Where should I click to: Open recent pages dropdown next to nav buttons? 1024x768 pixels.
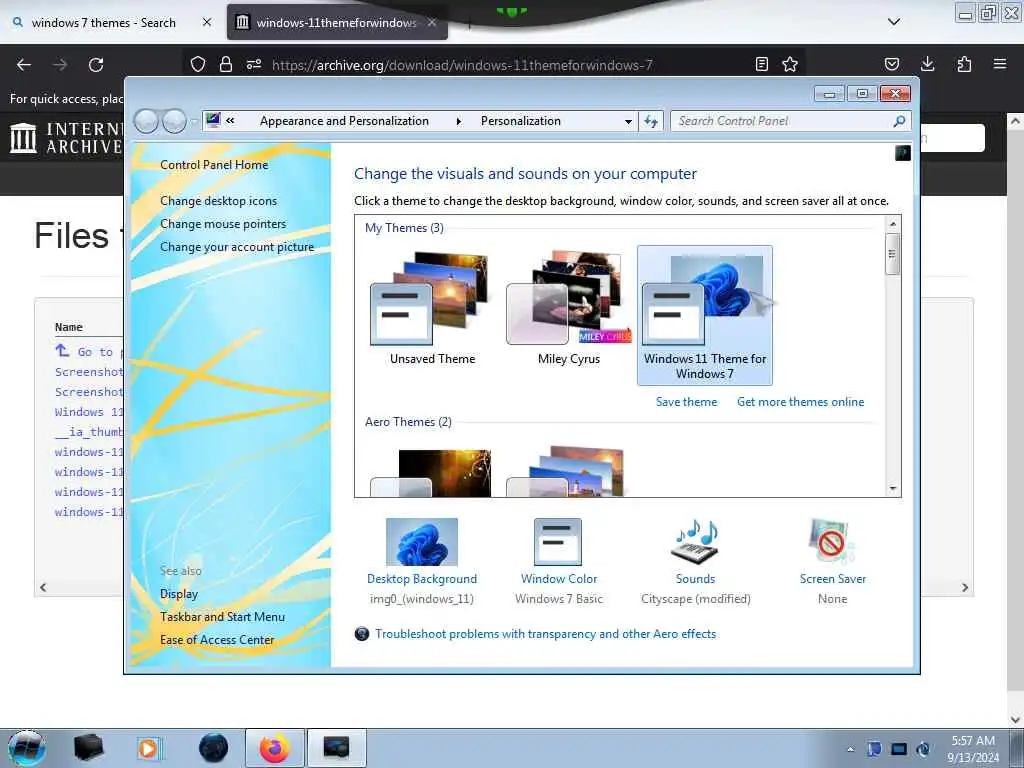coord(194,122)
